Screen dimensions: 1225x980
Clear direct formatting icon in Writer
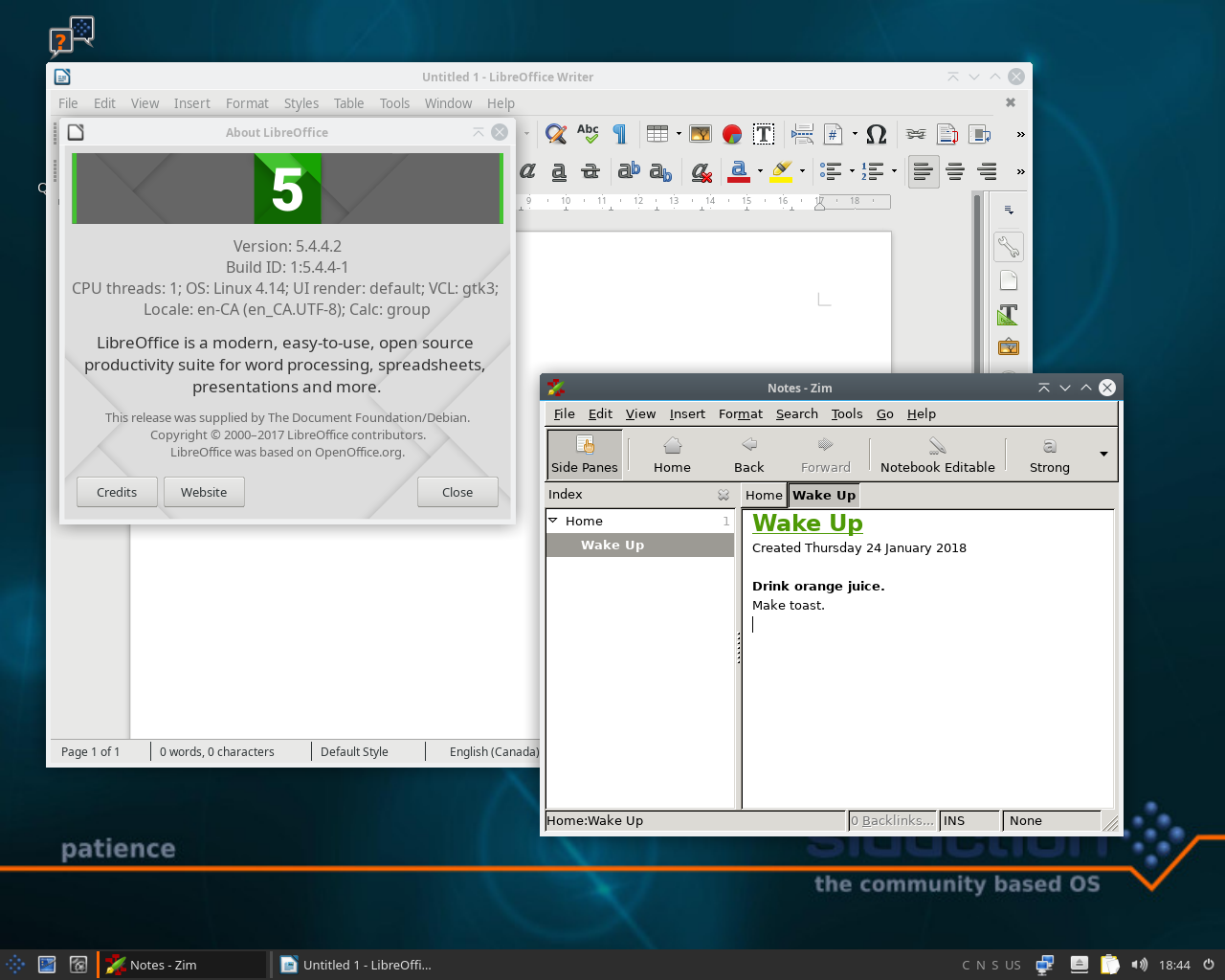pos(702,171)
